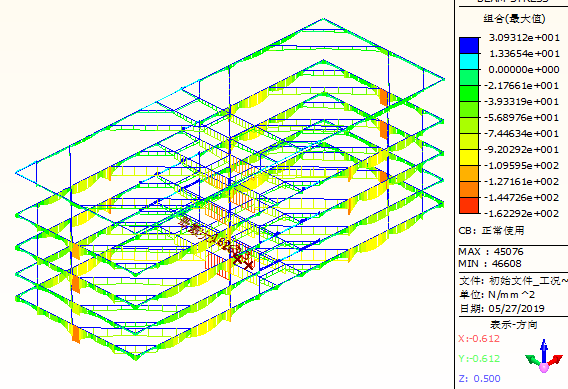Click the 日期 05/27/2019 date label
Image resolution: width=568 pixels, height=389 pixels.
(502, 309)
